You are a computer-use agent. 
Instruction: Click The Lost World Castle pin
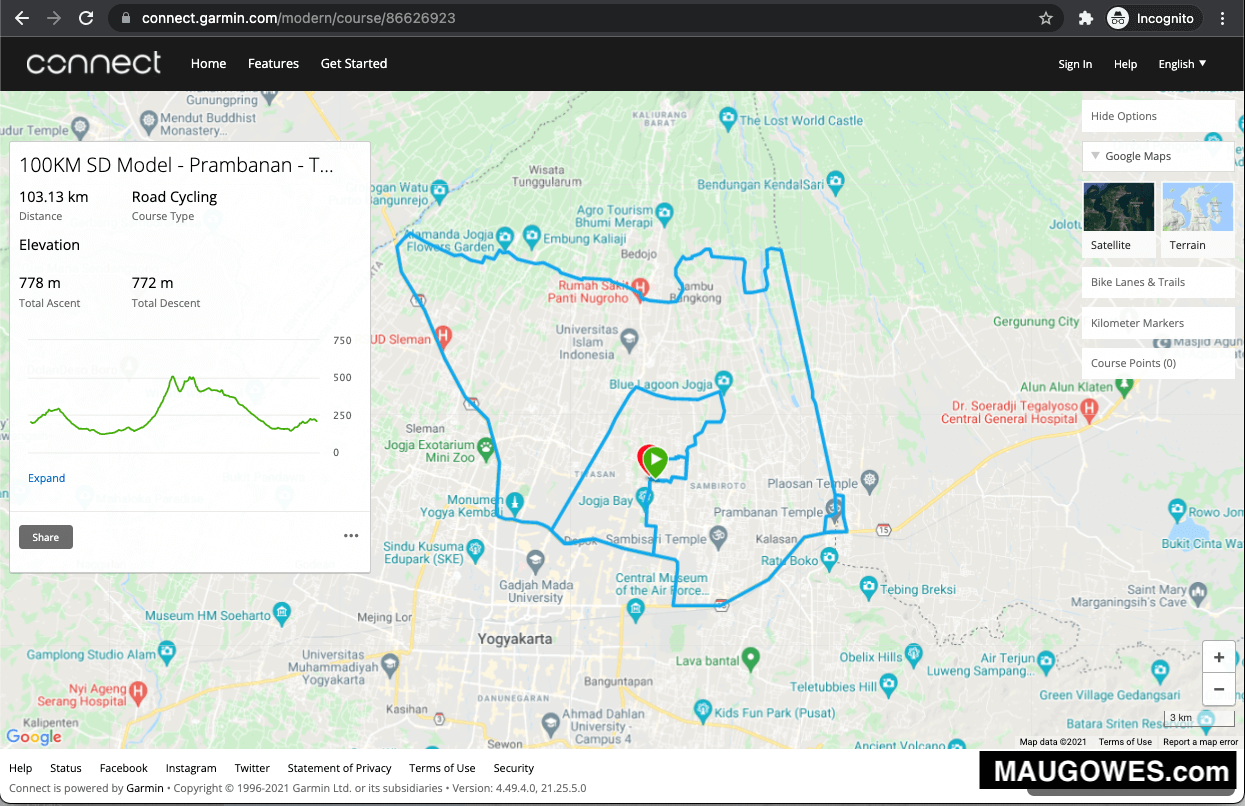[x=728, y=120]
